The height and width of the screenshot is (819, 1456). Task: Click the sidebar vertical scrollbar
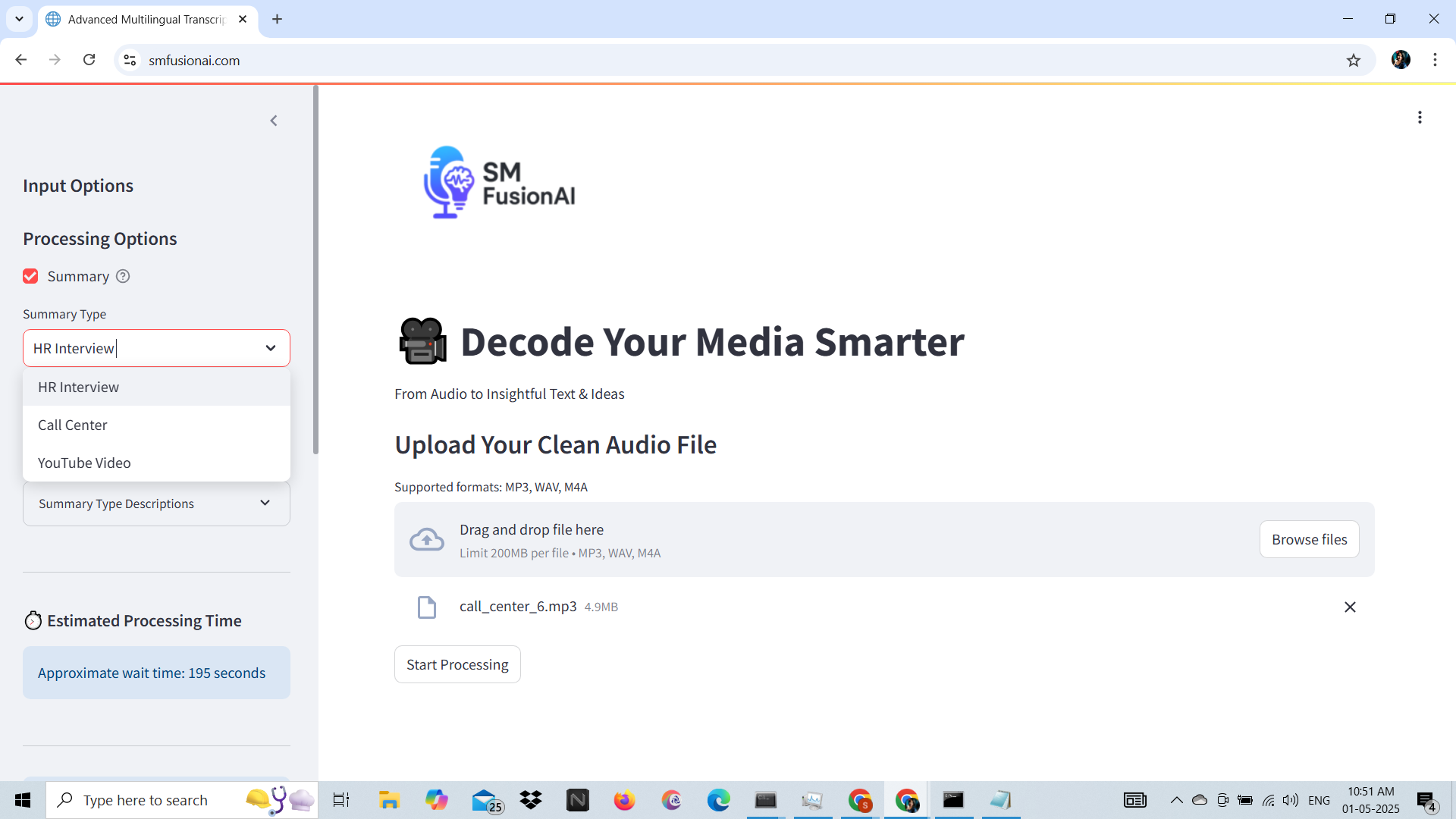315,269
